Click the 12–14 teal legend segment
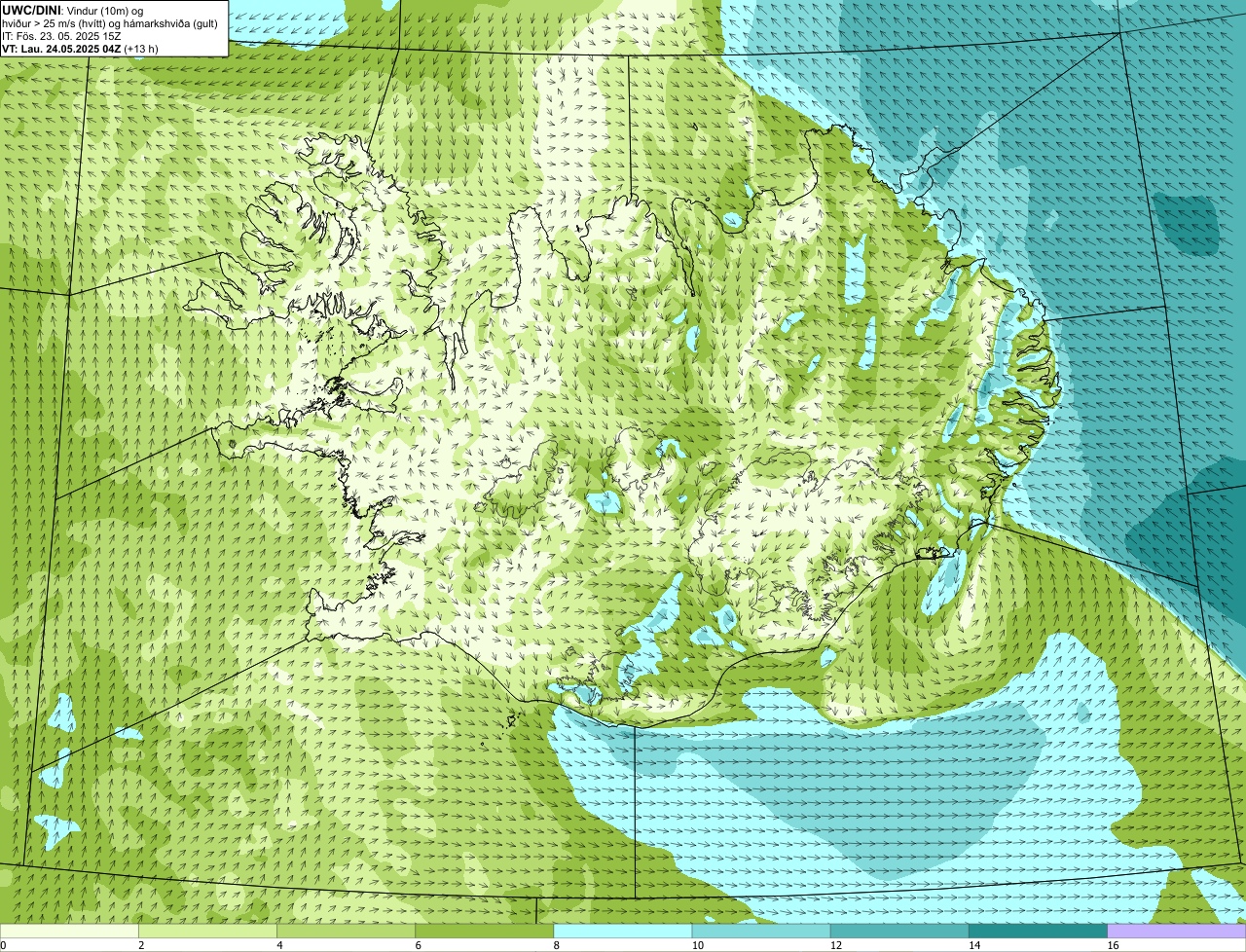This screenshot has width=1246, height=952. (899, 932)
